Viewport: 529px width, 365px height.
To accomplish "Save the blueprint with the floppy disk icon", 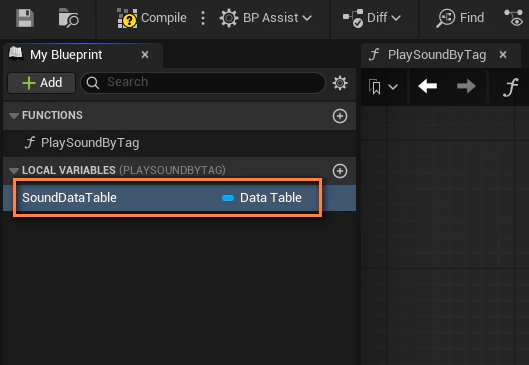I will (25, 18).
